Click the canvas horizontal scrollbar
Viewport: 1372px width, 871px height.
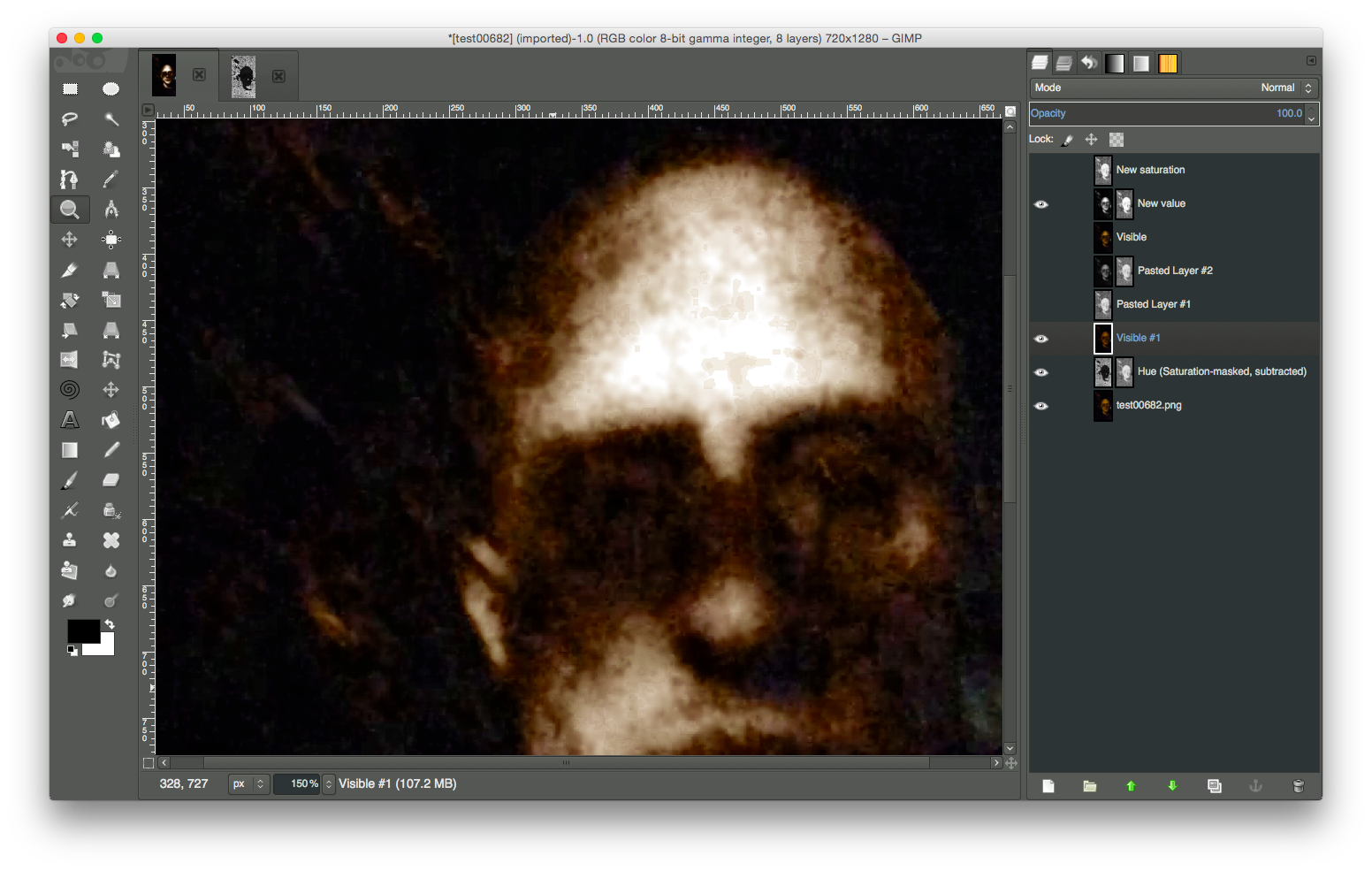coord(566,763)
